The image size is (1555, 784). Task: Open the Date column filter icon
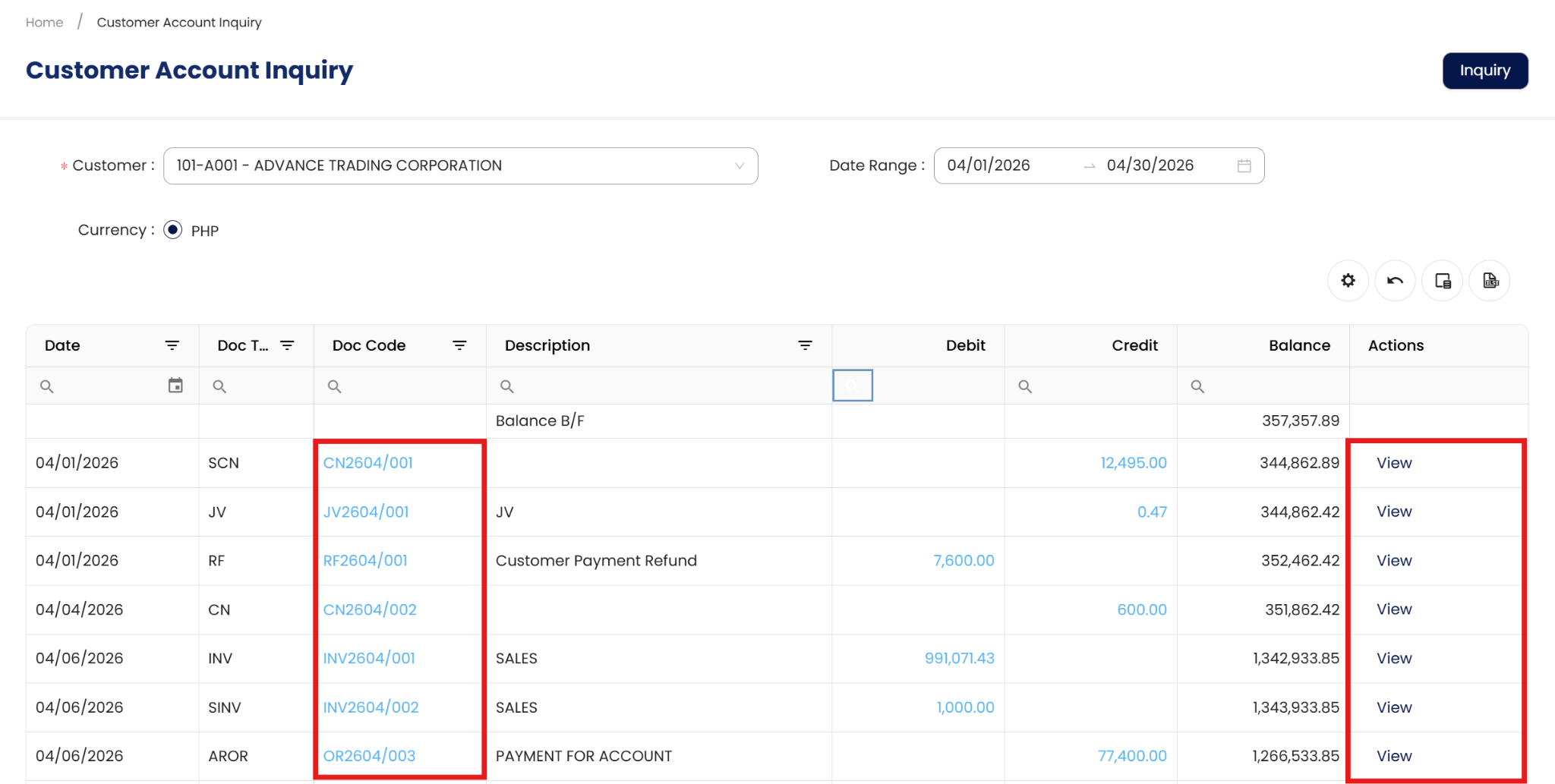point(172,345)
